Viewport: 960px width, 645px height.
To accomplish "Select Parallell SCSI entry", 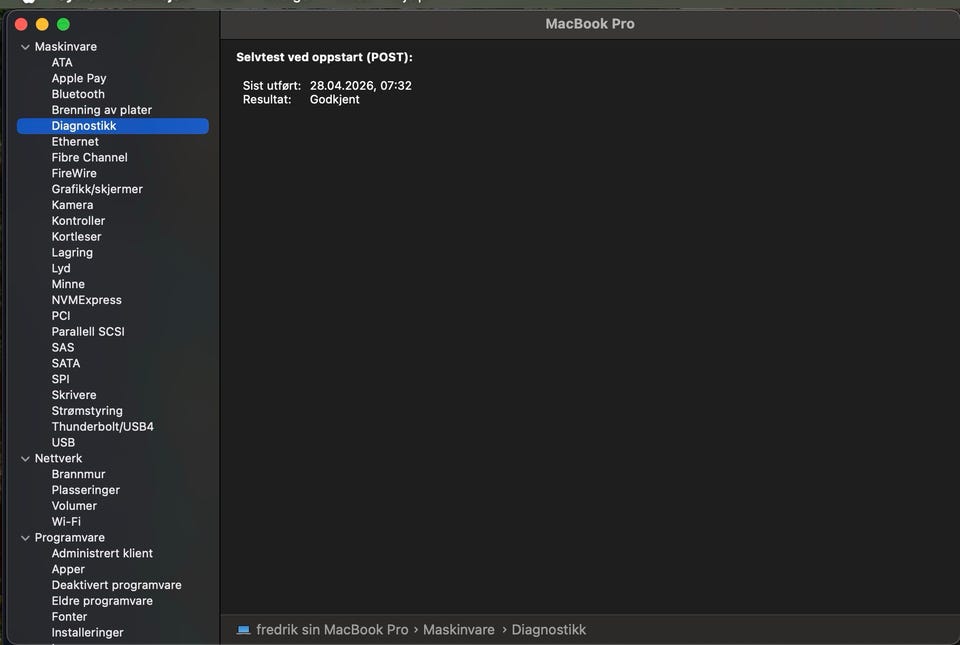I will pyautogui.click(x=88, y=332).
